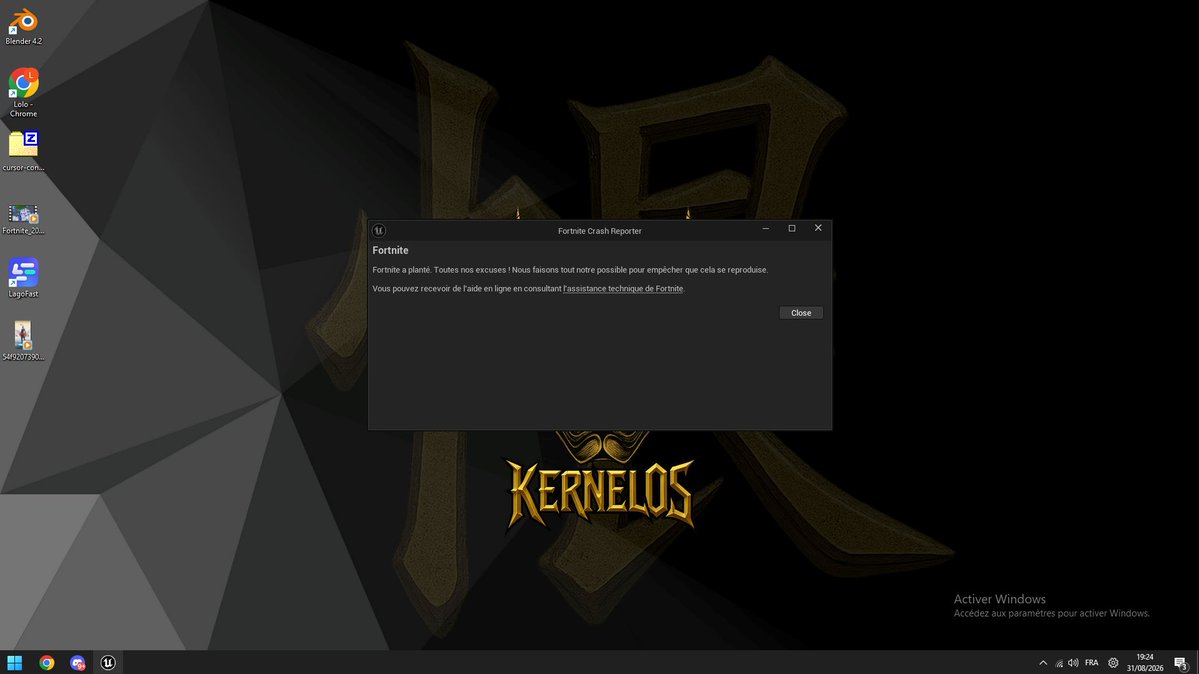Launch the Lolo - Chrome desktop shortcut
1199x674 pixels.
[x=24, y=93]
